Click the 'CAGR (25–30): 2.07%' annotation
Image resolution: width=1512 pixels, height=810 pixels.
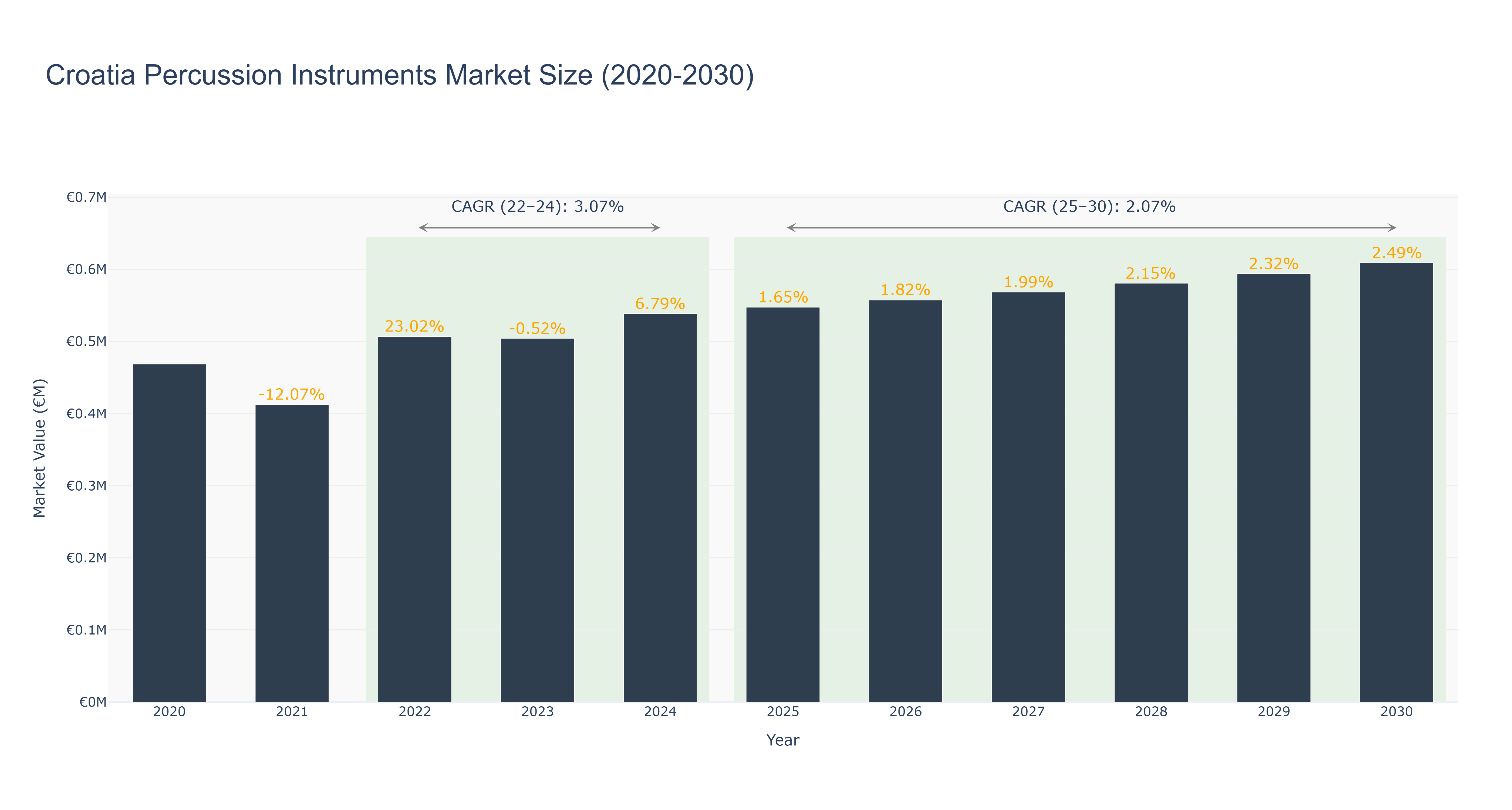(x=1089, y=207)
